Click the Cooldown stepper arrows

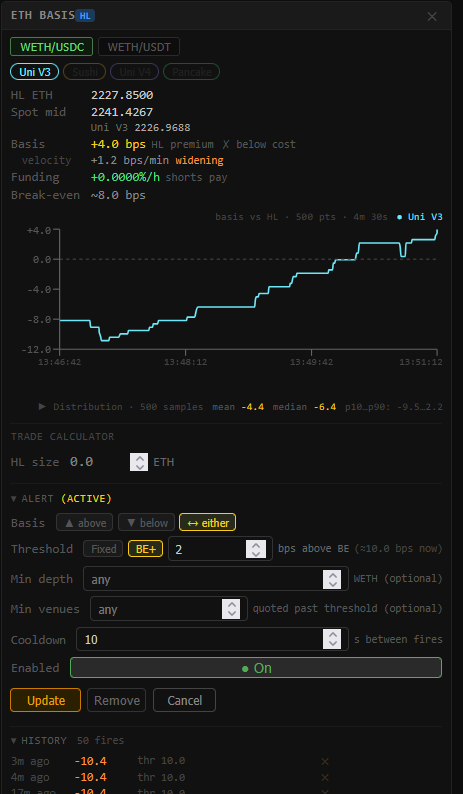pyautogui.click(x=332, y=639)
